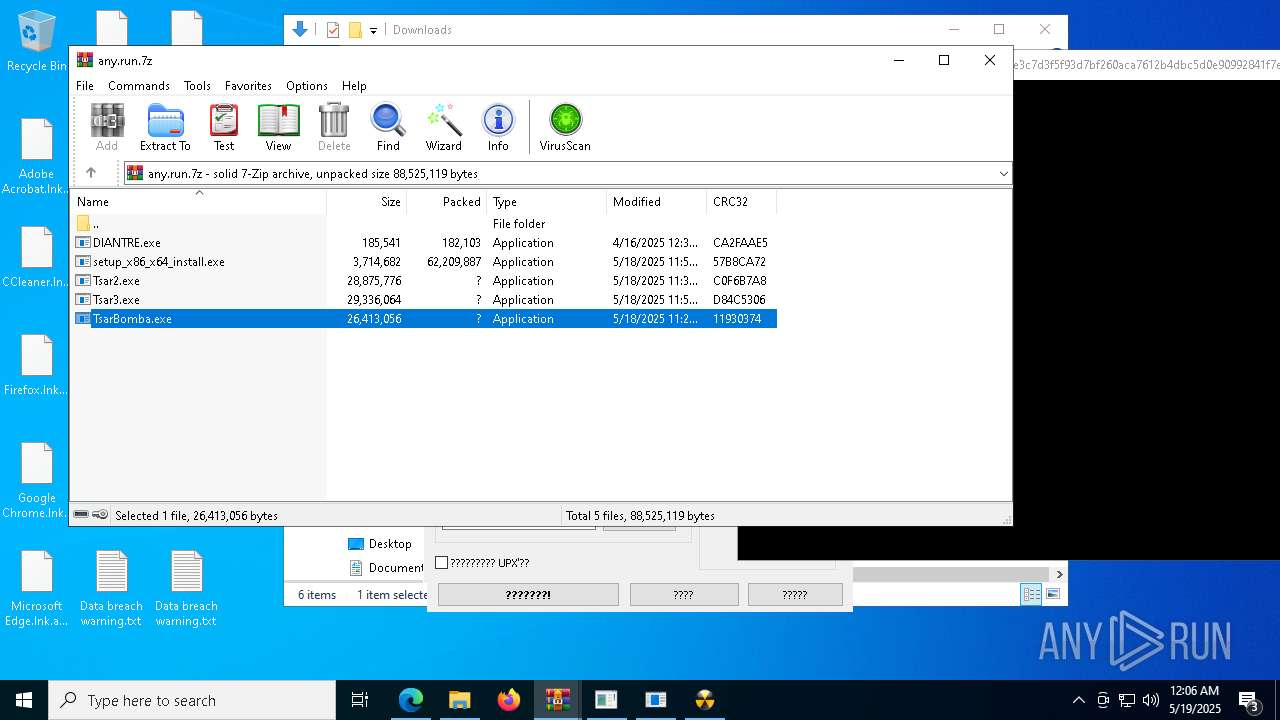Open File Explorer from taskbar
Screen dimensions: 1280x720
(459, 700)
